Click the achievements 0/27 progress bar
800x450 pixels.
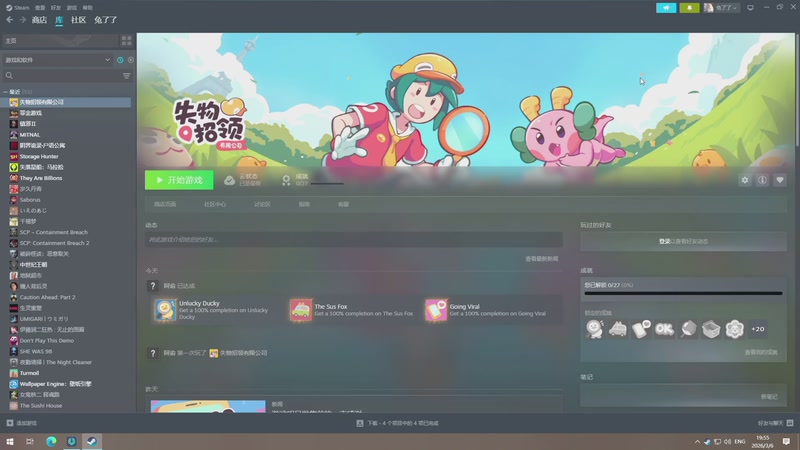(683, 293)
